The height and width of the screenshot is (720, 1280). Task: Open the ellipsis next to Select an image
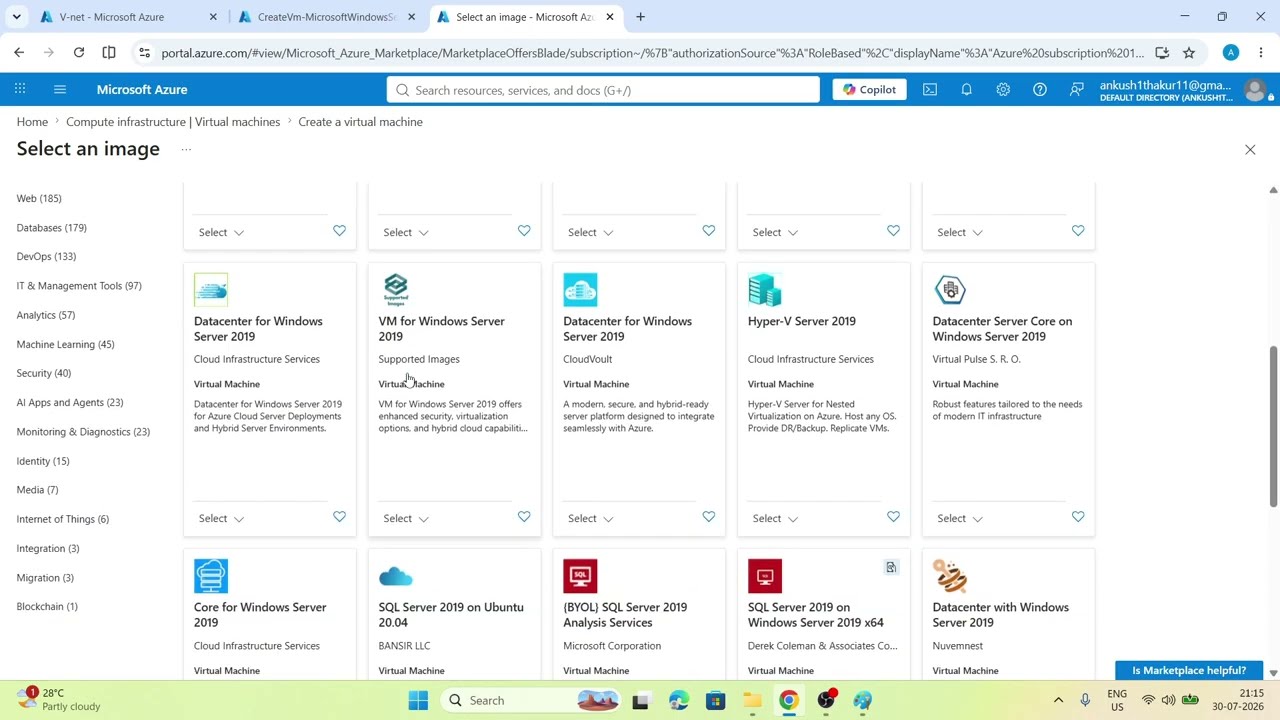coord(186,149)
